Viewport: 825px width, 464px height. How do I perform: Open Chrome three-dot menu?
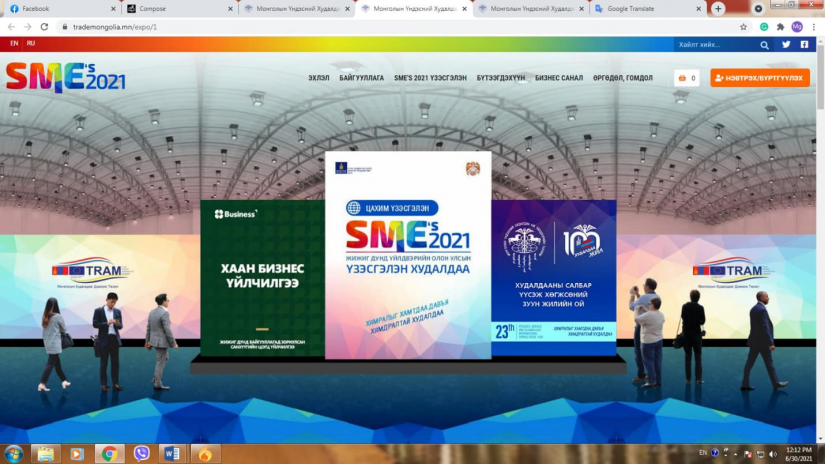813,27
